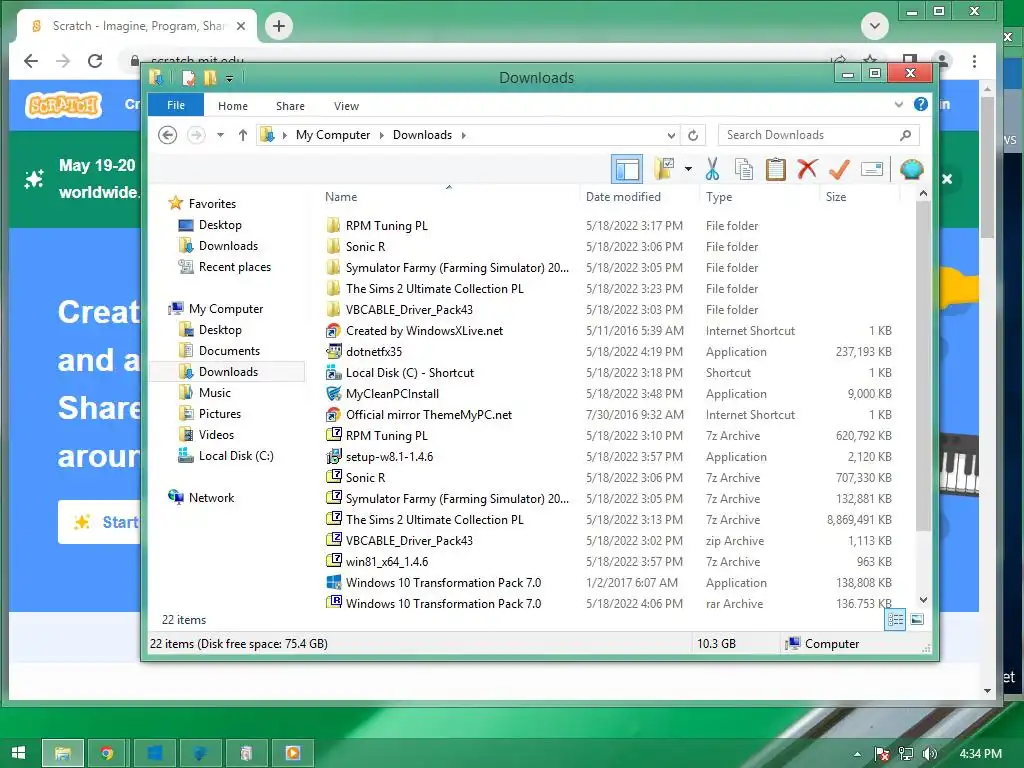
Task: Click the Copy toolbar icon
Action: tap(744, 169)
